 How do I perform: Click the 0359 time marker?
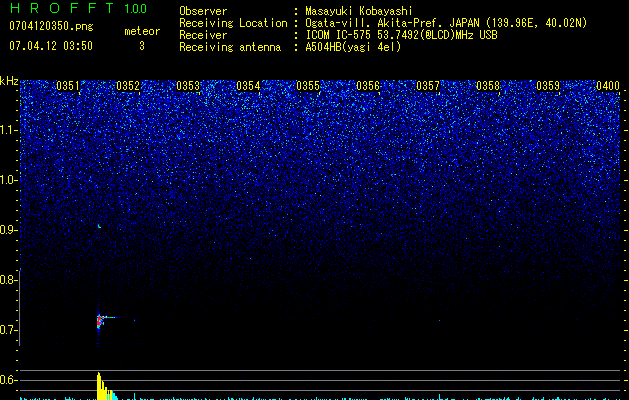point(548,86)
